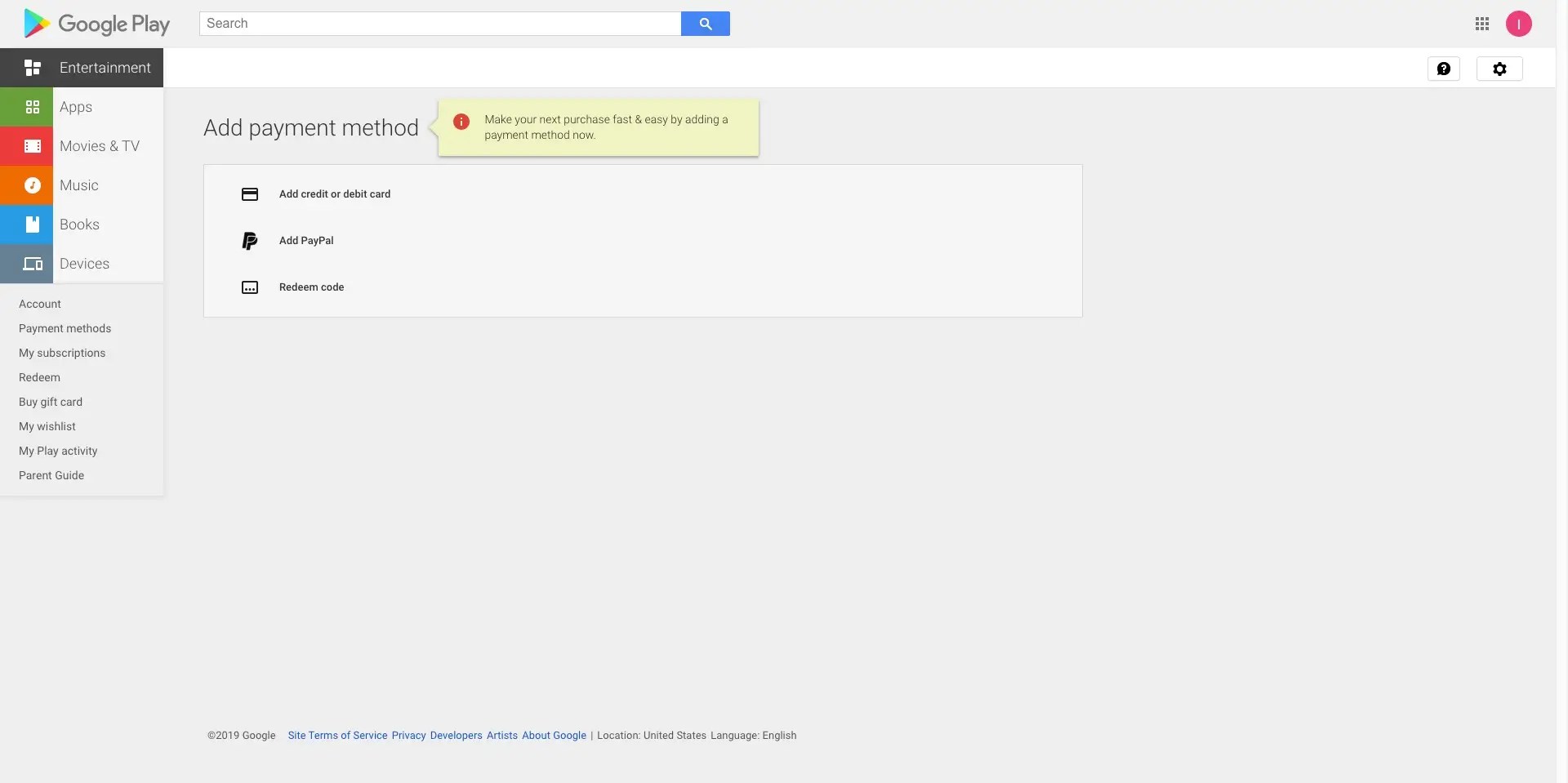This screenshot has width=1568, height=783.
Task: Open the Google apps grid icon
Action: point(1482,24)
